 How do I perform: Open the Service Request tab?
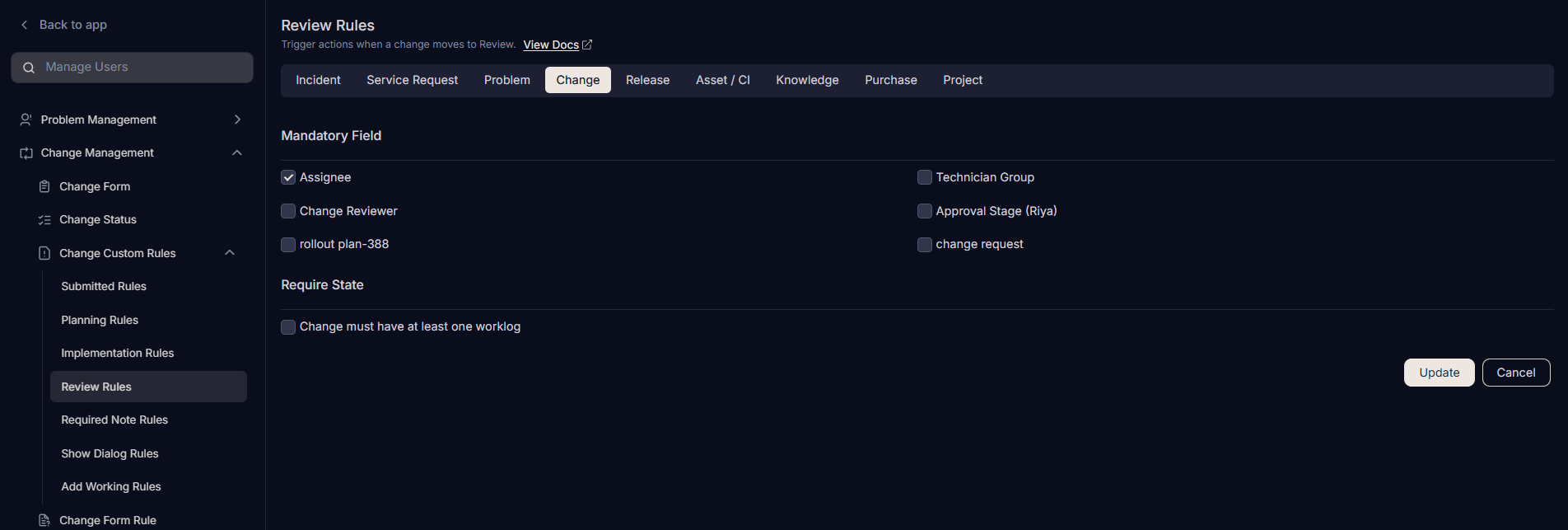tap(412, 80)
